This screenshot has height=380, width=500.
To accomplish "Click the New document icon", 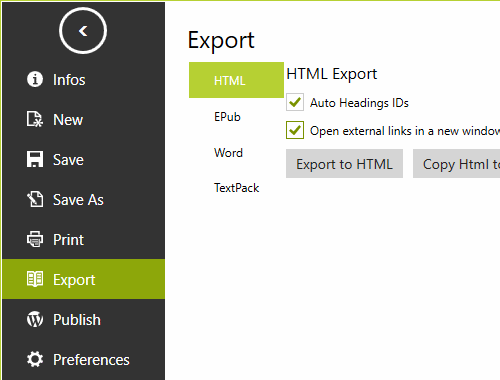I will pos(35,119).
